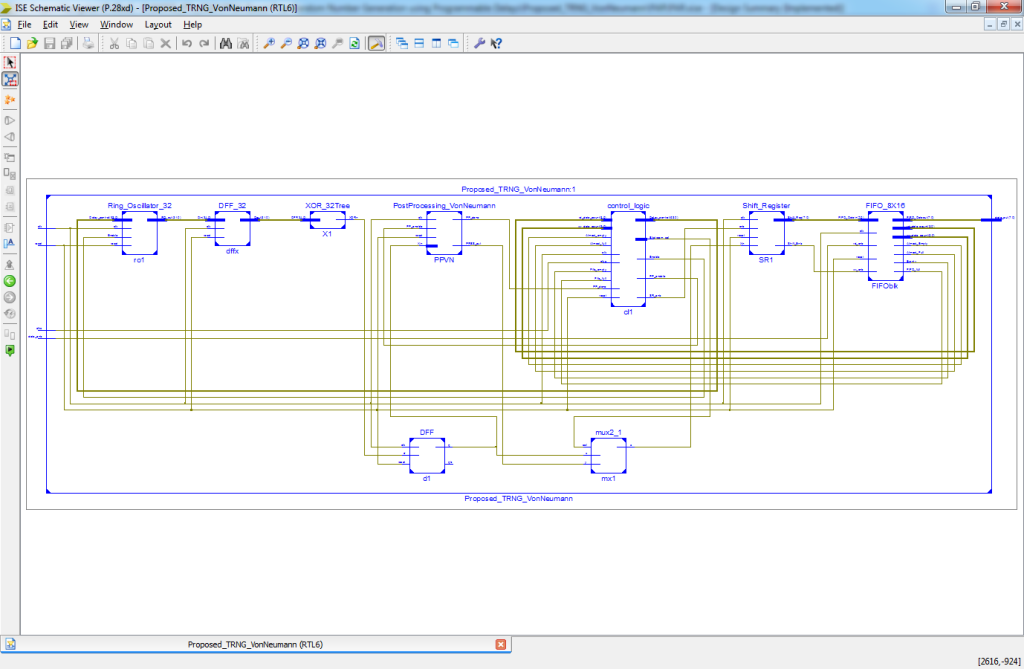The width and height of the screenshot is (1024, 669).
Task: Click the New document toolbar icon
Action: coord(16,44)
